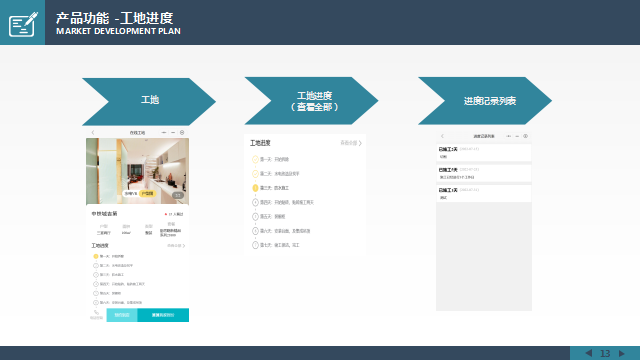Click the viewer count text beside red dot
This screenshot has height=360, width=640.
tap(176, 214)
